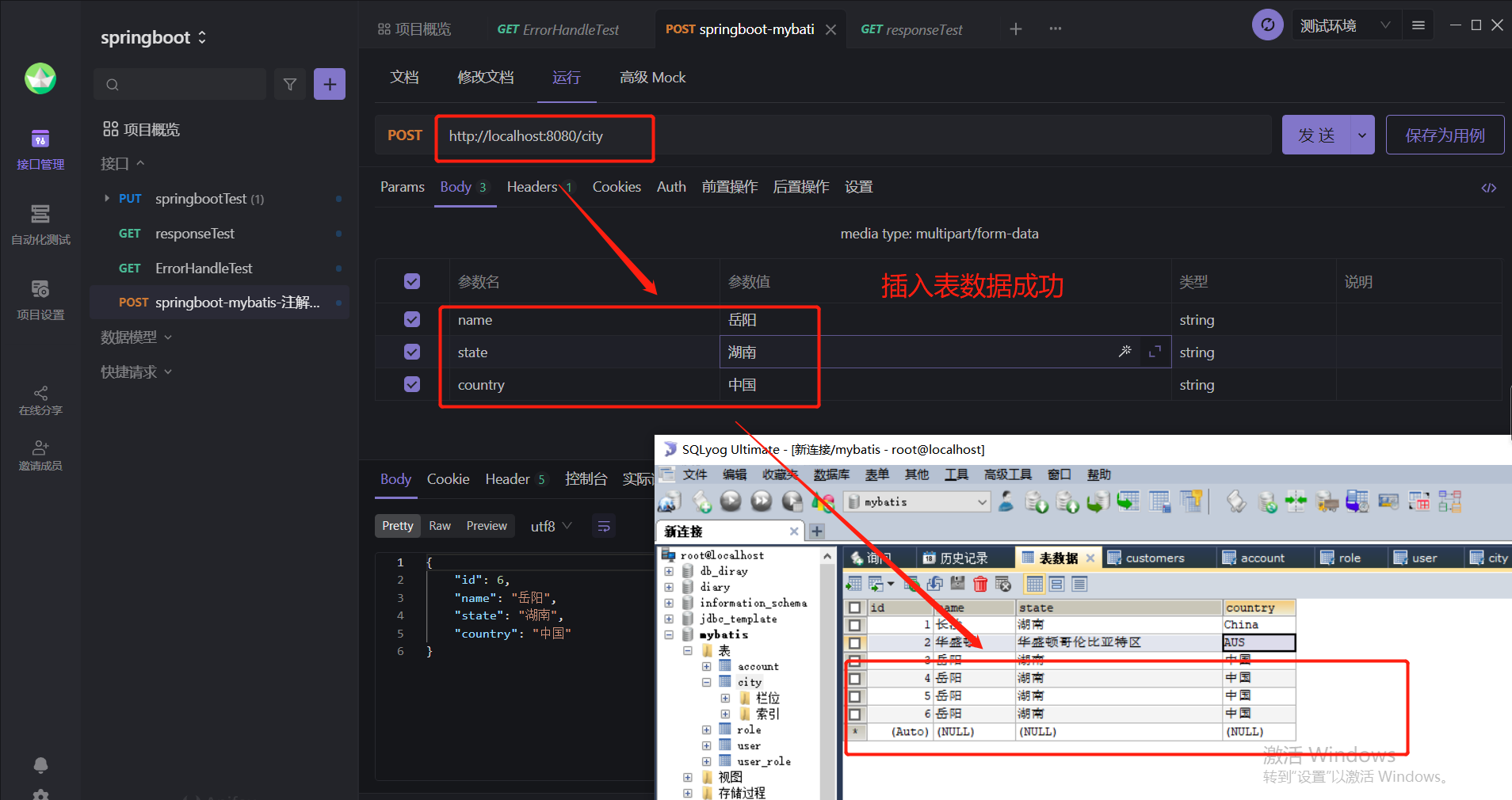Uncheck the name parameter checkbox
1512x800 pixels.
click(411, 319)
